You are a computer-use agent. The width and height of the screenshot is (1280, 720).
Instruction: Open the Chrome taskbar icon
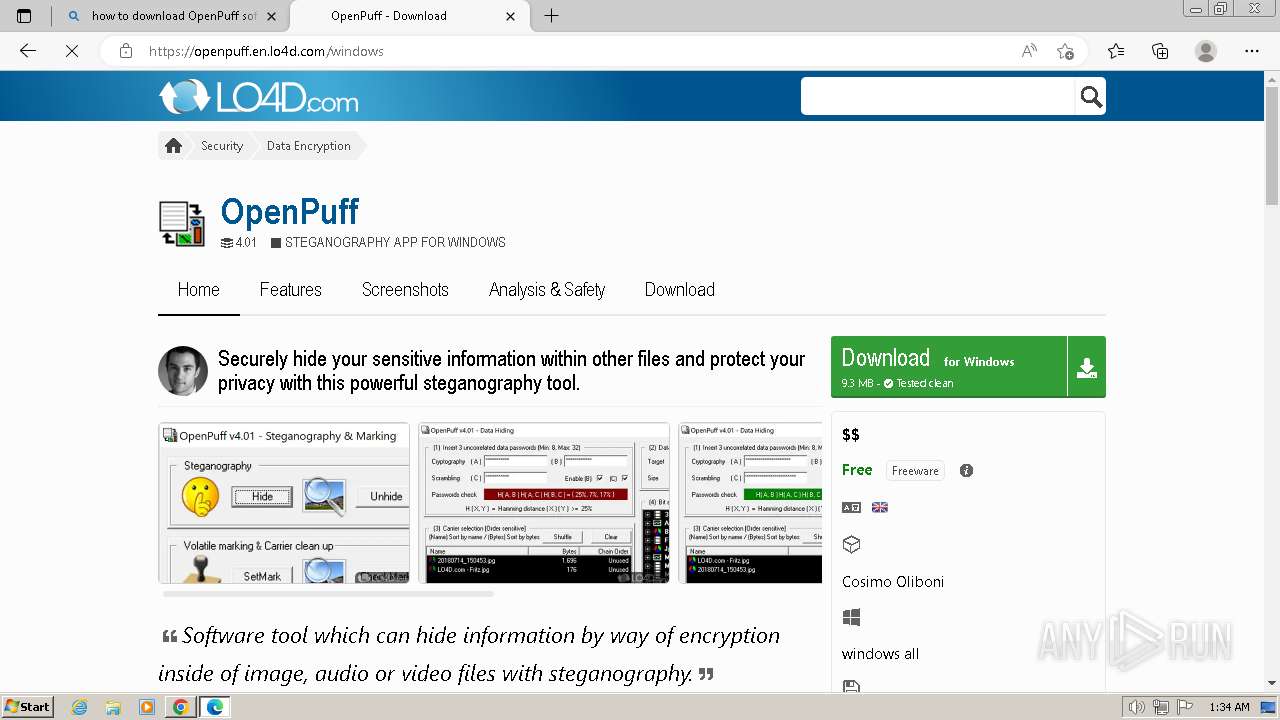[x=180, y=707]
